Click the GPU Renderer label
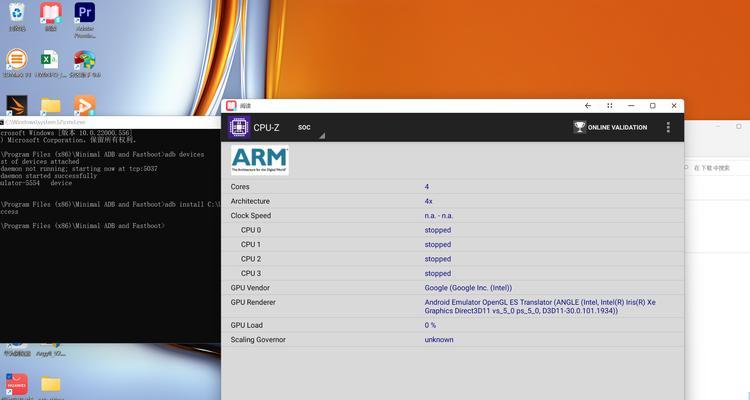The width and height of the screenshot is (750, 400). click(x=253, y=302)
